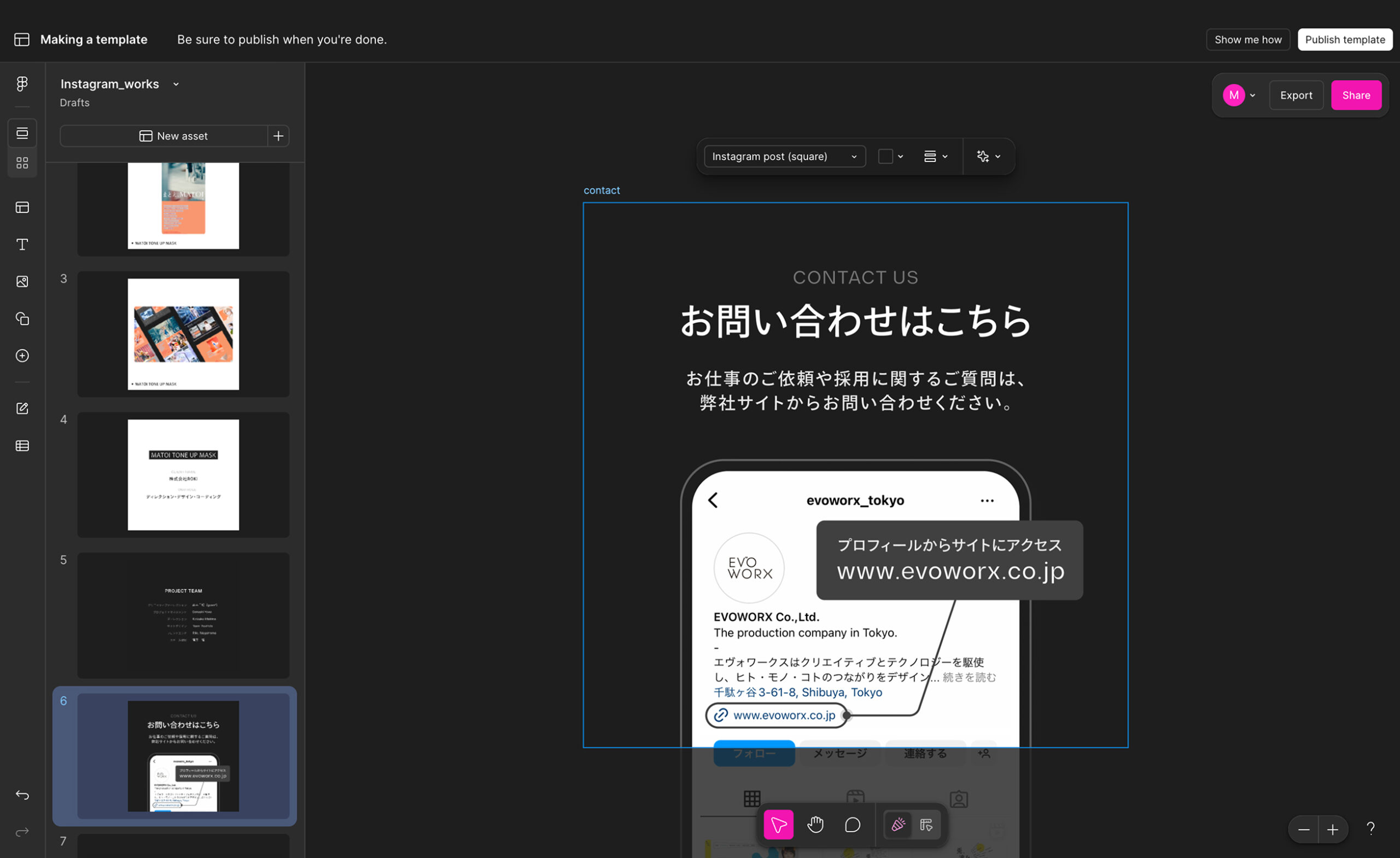Click the New asset button

click(x=164, y=136)
